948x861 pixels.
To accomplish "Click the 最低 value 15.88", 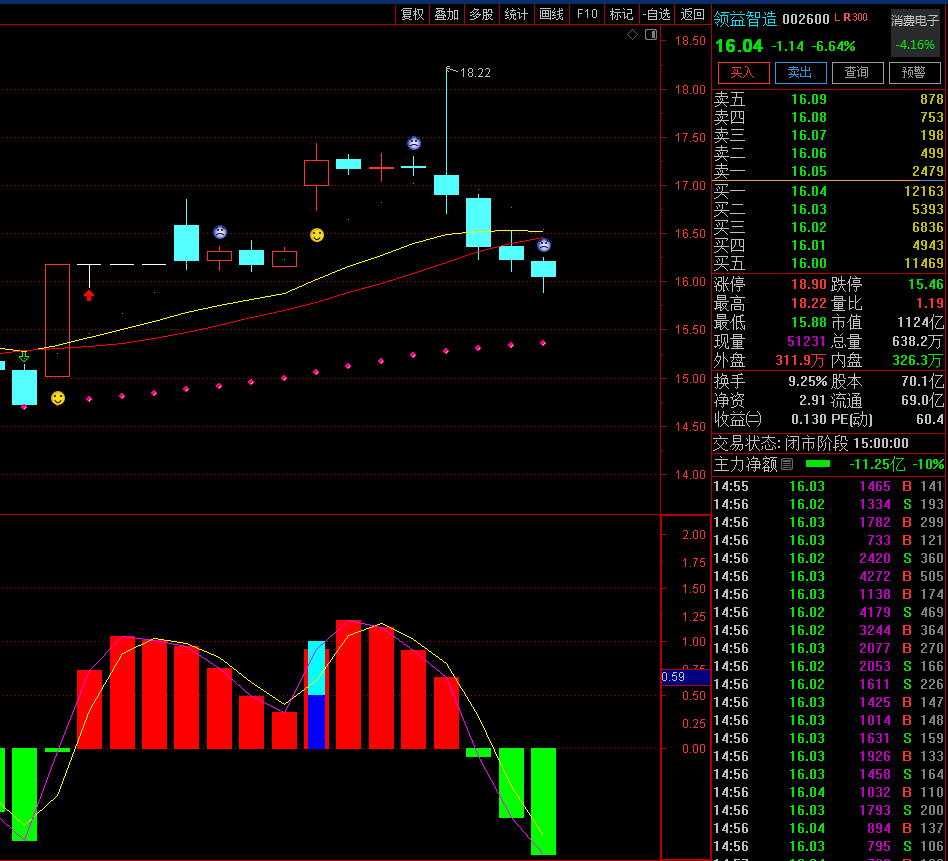I will pos(809,323).
